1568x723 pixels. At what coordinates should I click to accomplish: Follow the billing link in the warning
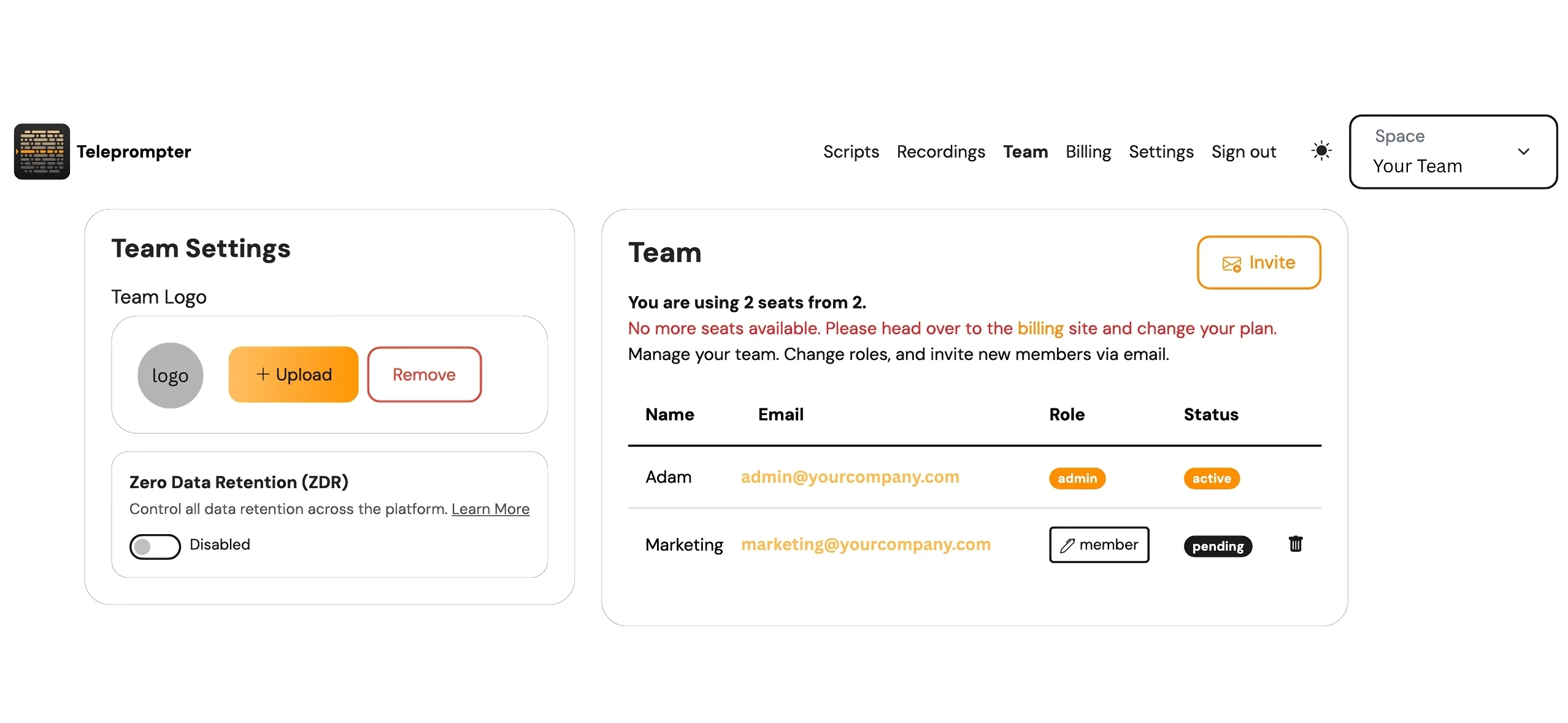pyautogui.click(x=1040, y=329)
